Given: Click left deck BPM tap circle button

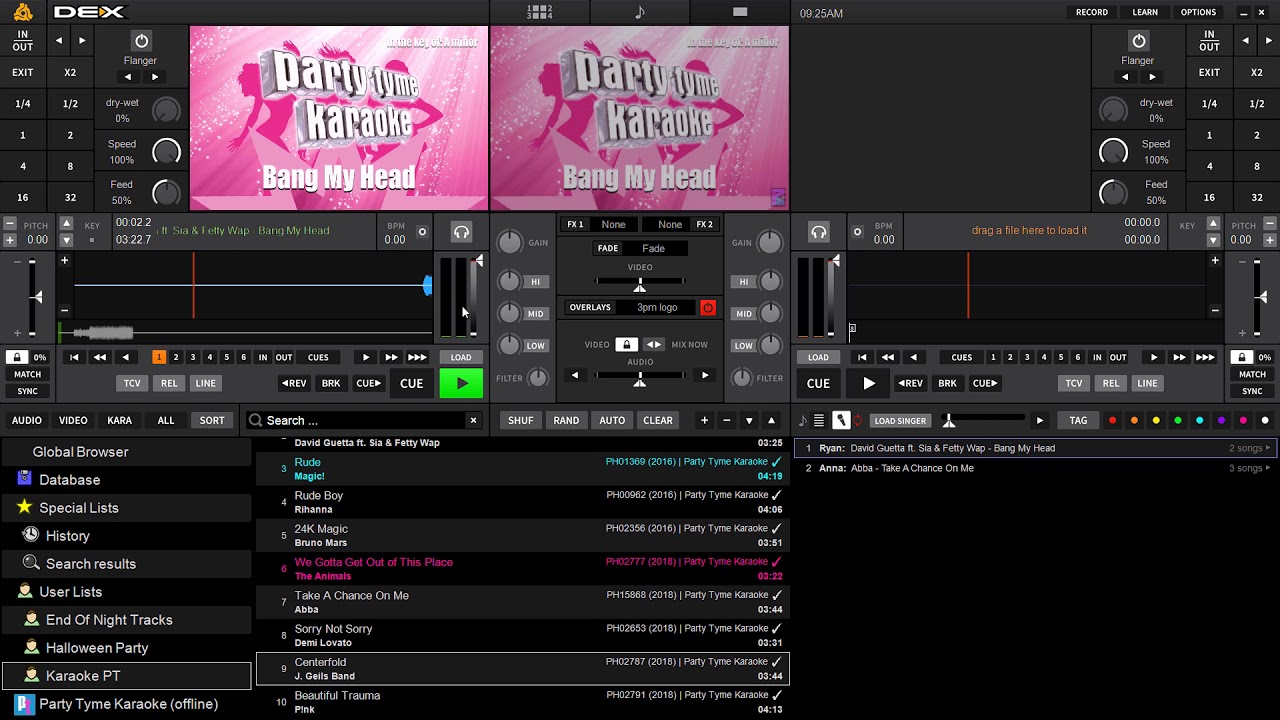Looking at the screenshot, I should click(x=422, y=232).
